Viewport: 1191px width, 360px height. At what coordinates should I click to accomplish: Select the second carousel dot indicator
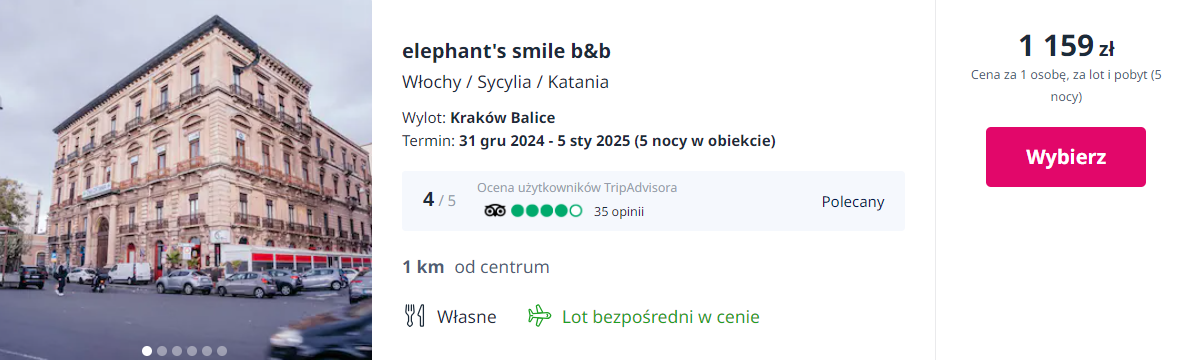[162, 351]
